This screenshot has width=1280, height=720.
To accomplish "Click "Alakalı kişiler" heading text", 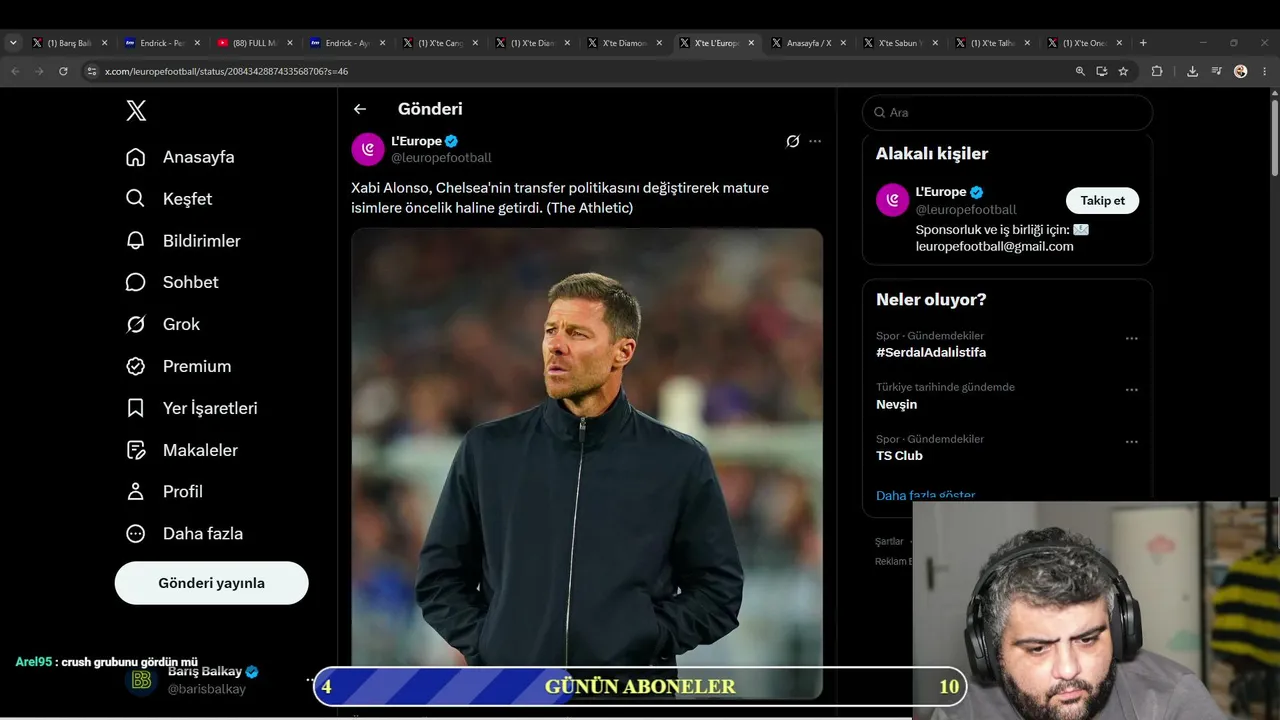I will [x=932, y=153].
